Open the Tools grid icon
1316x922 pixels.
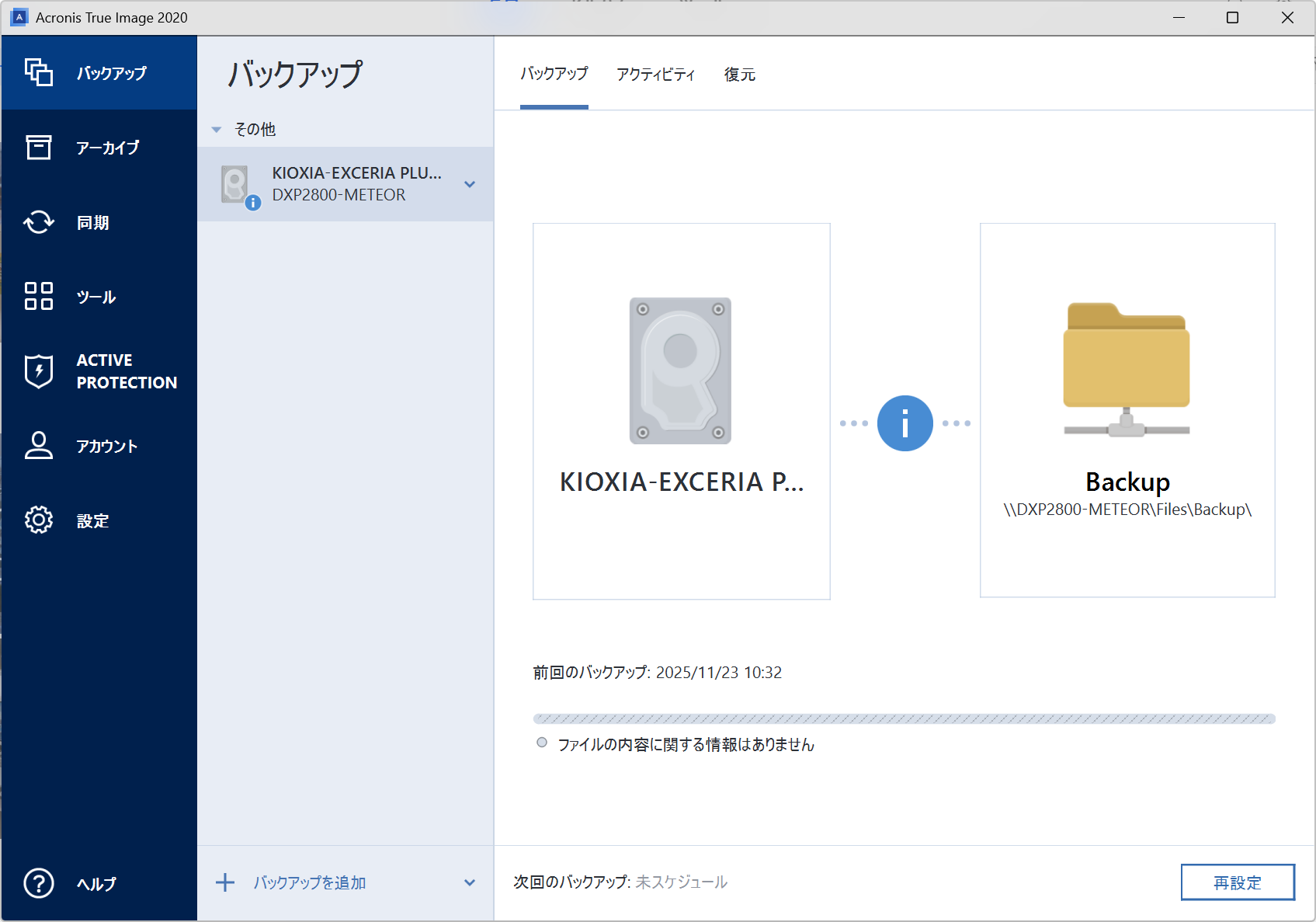click(39, 296)
